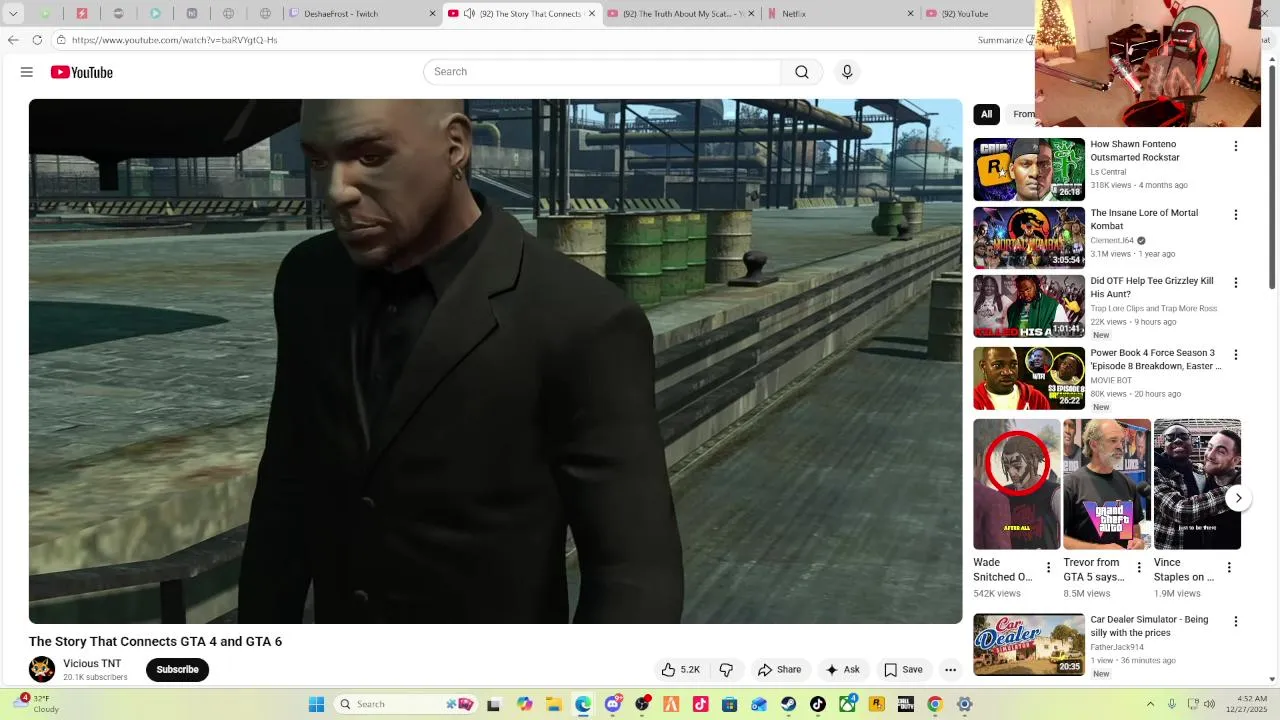
Task: Open The Insane Lore of Mortal Kombat thumbnail
Action: coord(1029,238)
